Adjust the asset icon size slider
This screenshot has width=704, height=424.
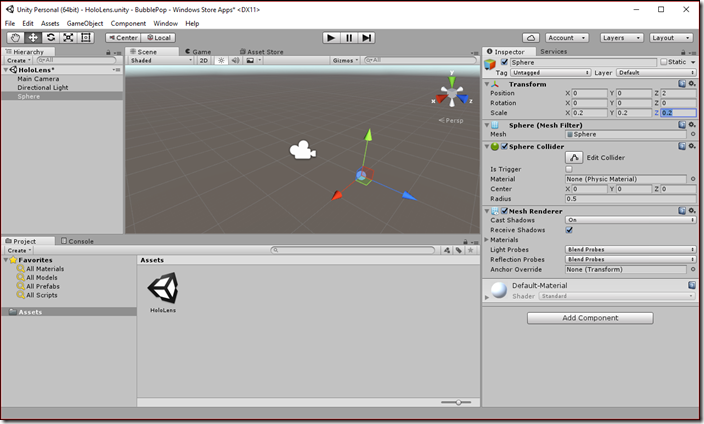(x=456, y=402)
